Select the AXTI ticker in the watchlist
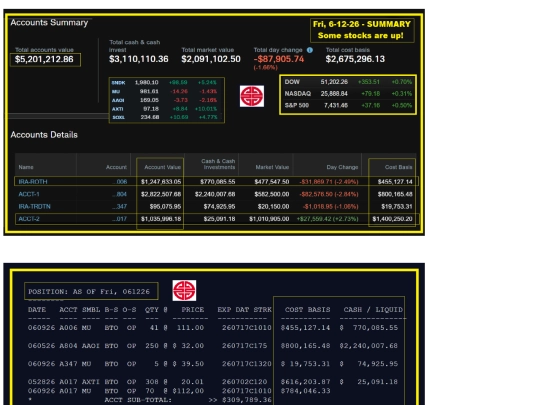The width and height of the screenshot is (540, 405). pyautogui.click(x=118, y=109)
